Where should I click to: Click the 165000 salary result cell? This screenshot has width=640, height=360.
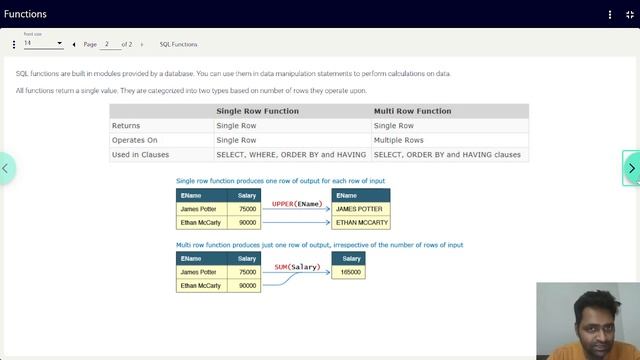[349, 272]
